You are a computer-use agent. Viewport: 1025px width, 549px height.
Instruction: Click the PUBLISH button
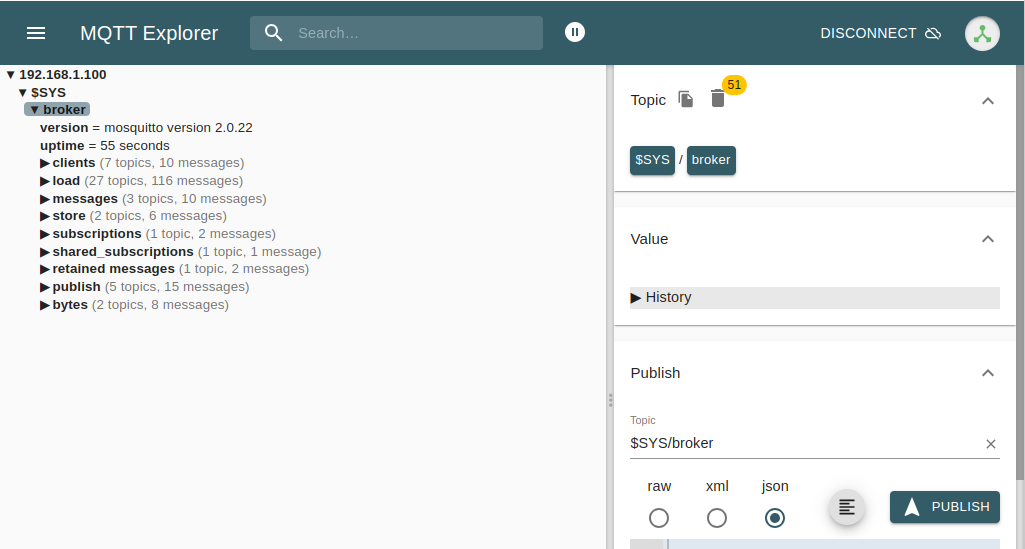coord(945,507)
